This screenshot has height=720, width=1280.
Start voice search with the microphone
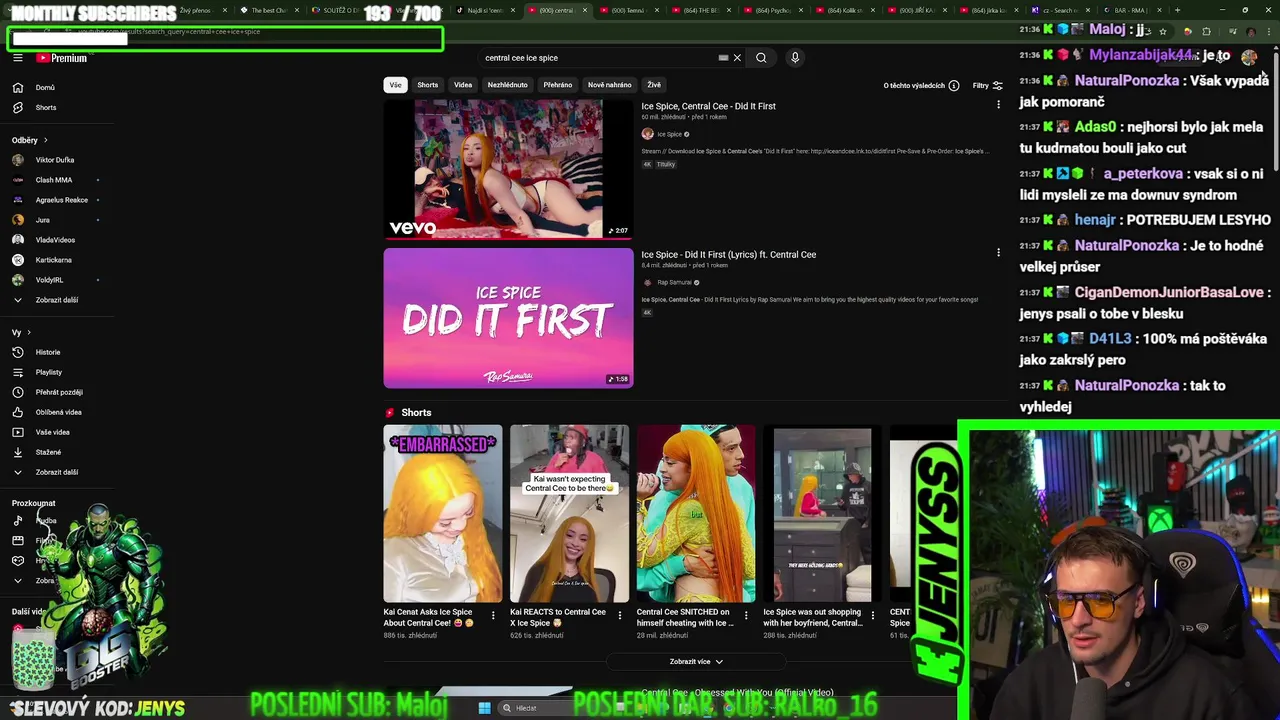(795, 58)
